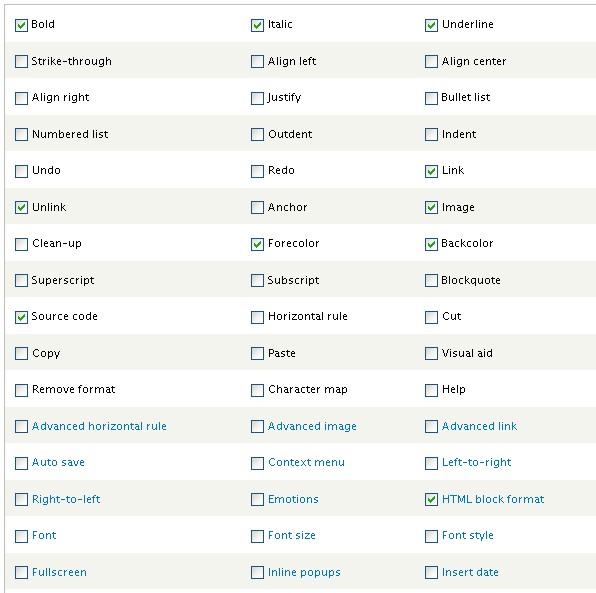Toggle off the Forecolor checkbox
This screenshot has height=593, width=596.
pos(257,244)
